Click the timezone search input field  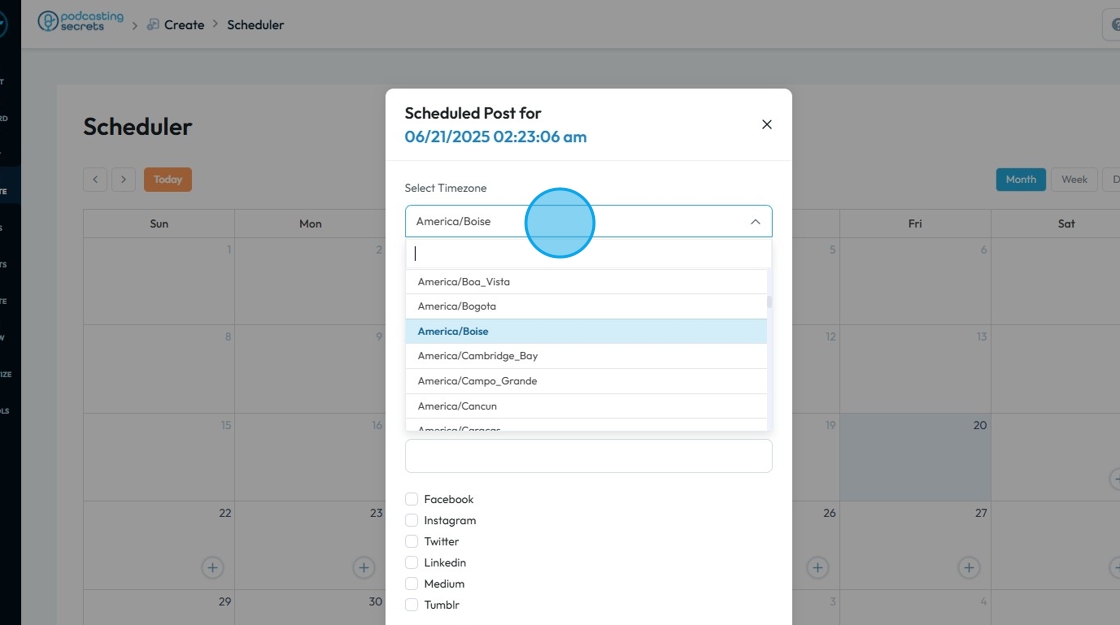tap(588, 254)
